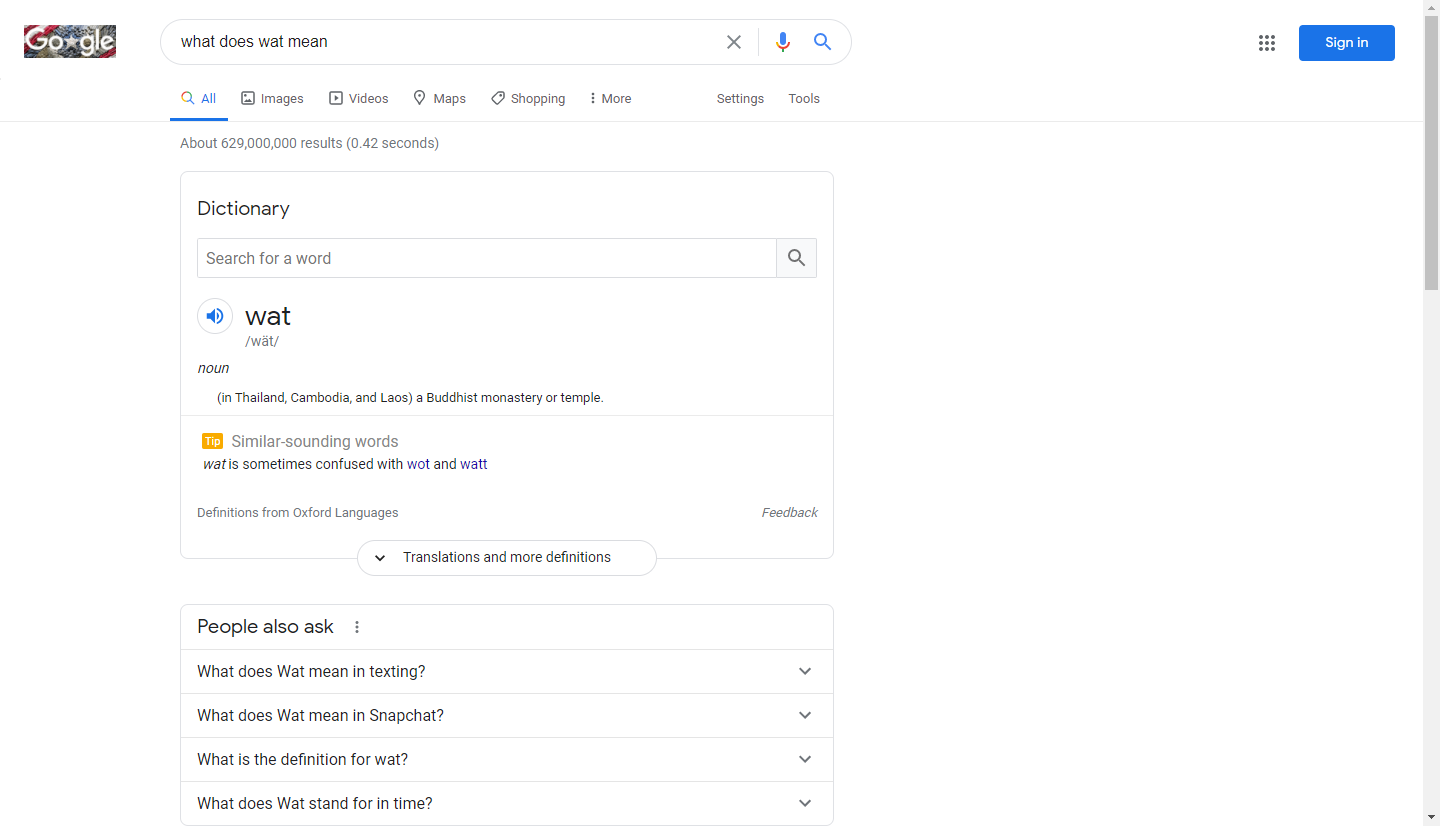The image size is (1440, 826).
Task: Expand "What does Wat mean in texting?"
Action: [x=506, y=672]
